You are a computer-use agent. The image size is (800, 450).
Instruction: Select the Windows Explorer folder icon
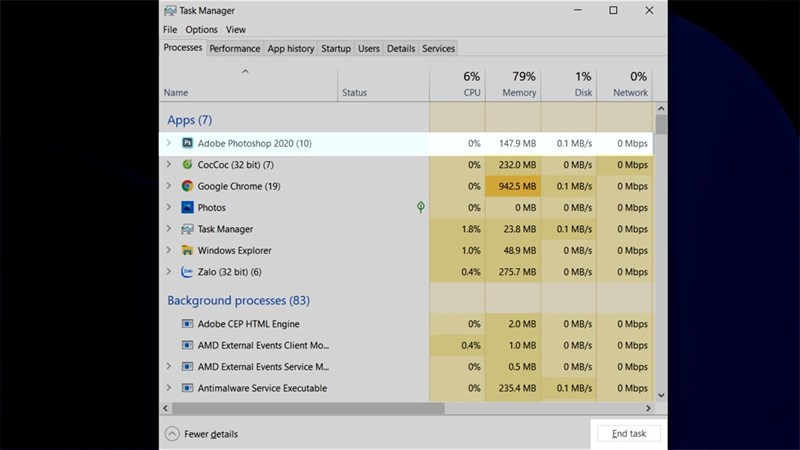click(187, 250)
